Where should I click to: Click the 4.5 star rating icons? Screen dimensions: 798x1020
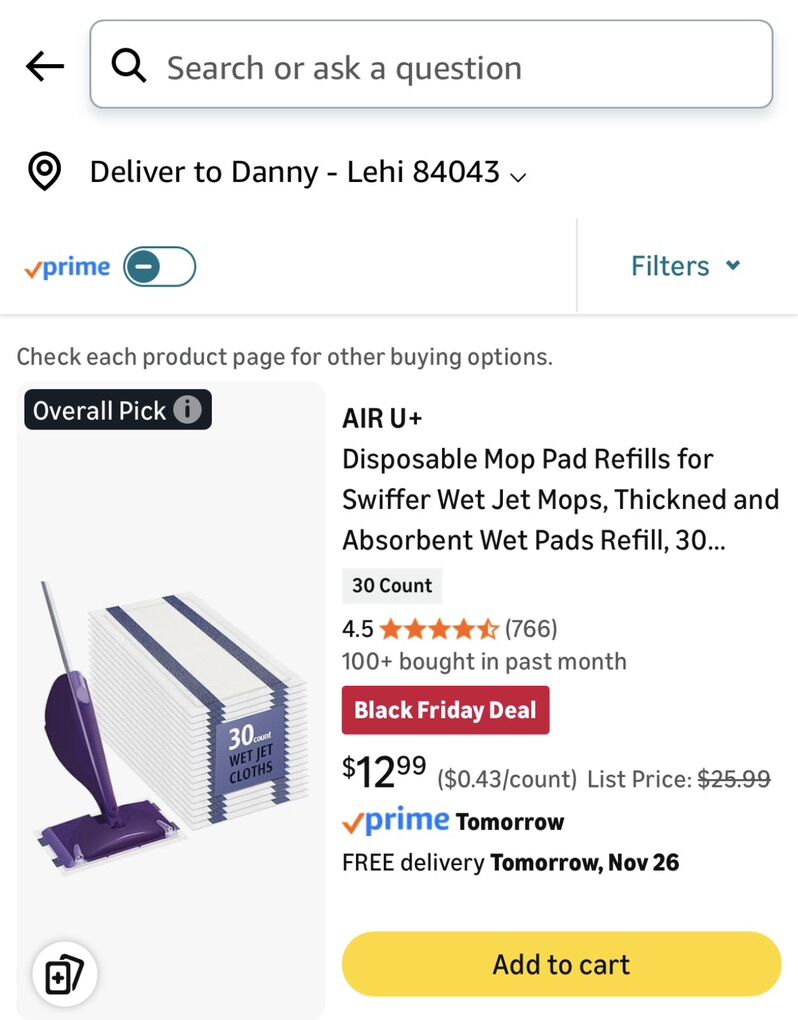pyautogui.click(x=438, y=629)
